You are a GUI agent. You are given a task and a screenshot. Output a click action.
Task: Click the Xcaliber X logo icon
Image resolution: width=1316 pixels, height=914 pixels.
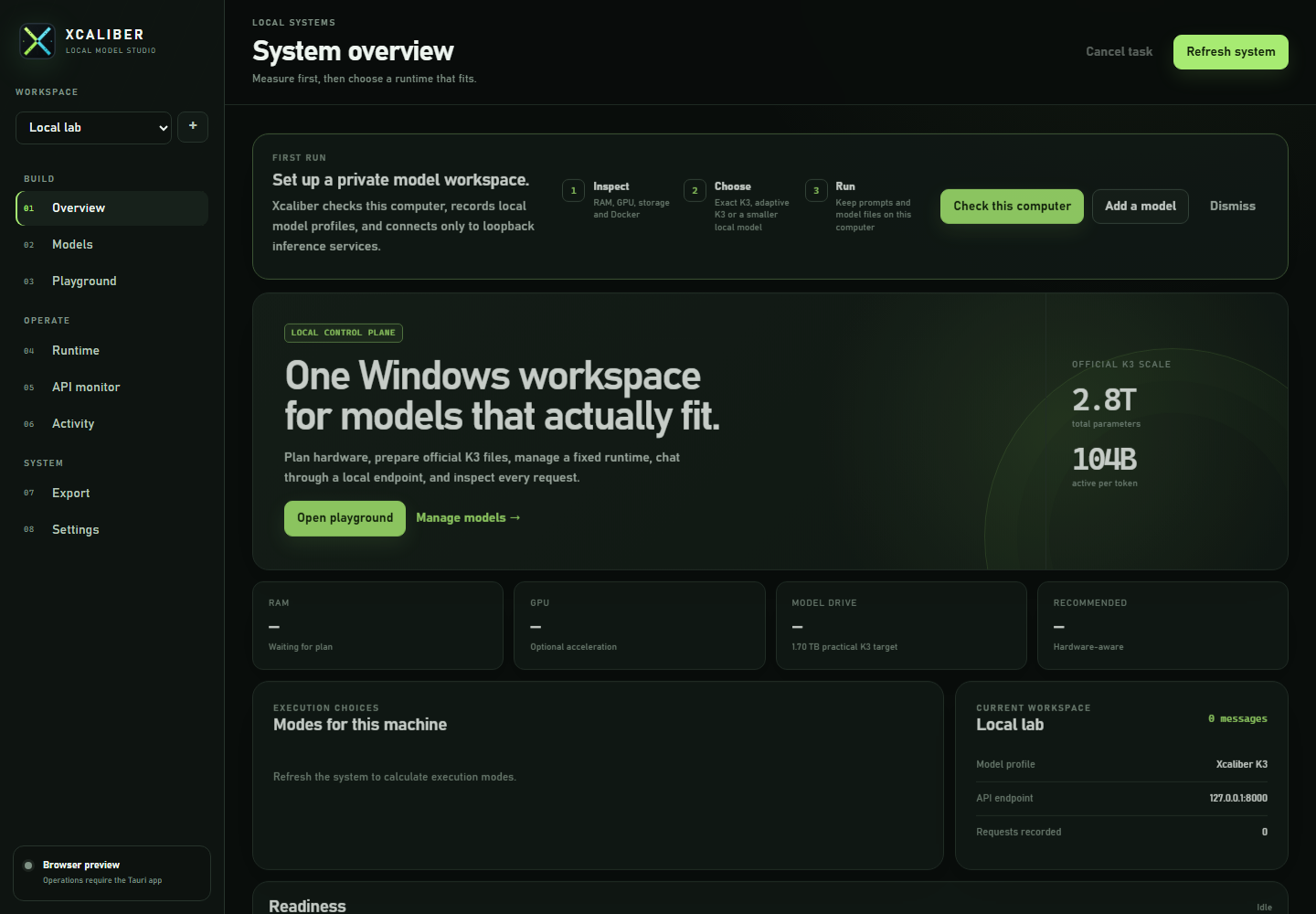37,41
